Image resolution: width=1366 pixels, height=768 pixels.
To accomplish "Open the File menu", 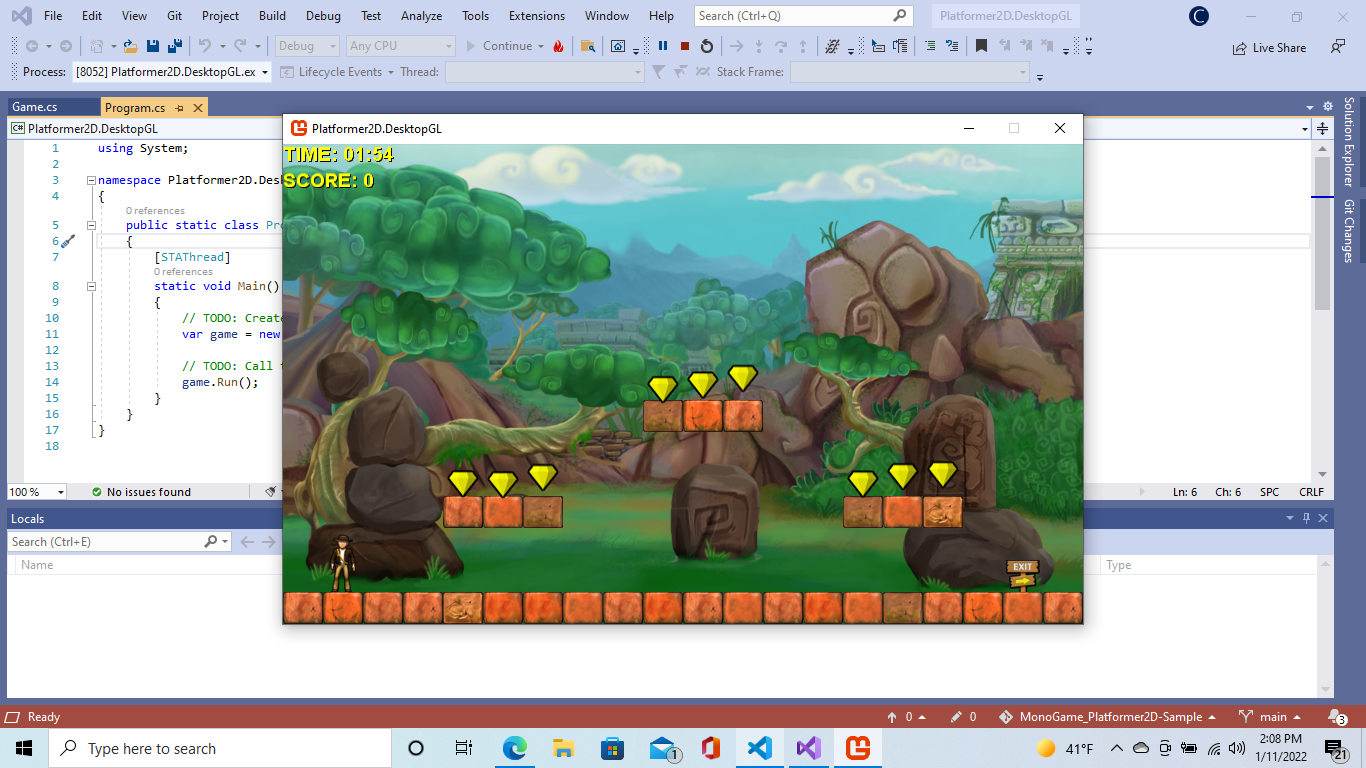I will tap(53, 16).
